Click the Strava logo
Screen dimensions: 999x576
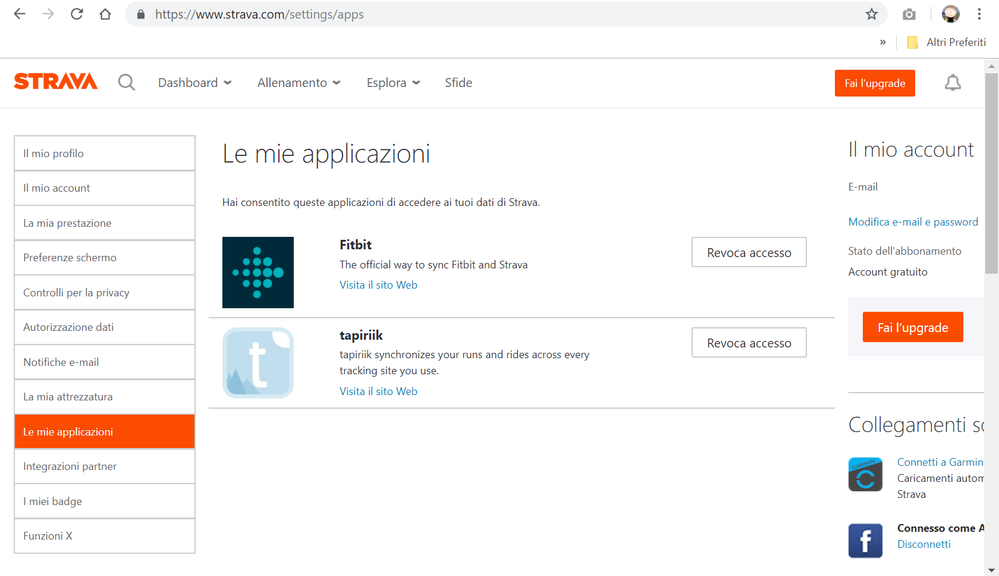tap(55, 82)
